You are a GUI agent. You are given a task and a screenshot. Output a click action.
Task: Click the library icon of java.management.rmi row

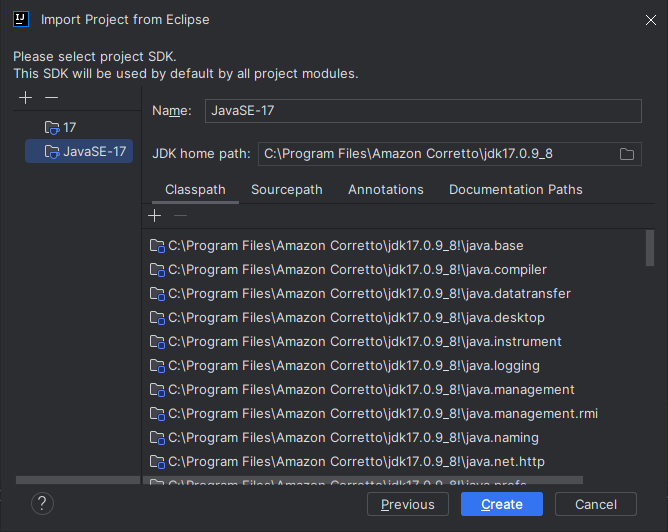pyautogui.click(x=157, y=414)
